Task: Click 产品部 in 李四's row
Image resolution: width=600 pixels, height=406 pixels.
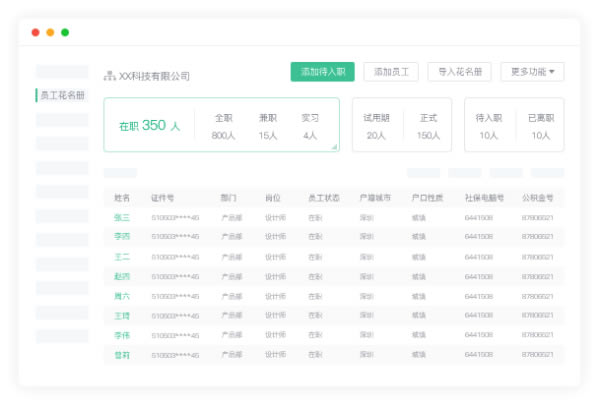Action: tap(232, 236)
